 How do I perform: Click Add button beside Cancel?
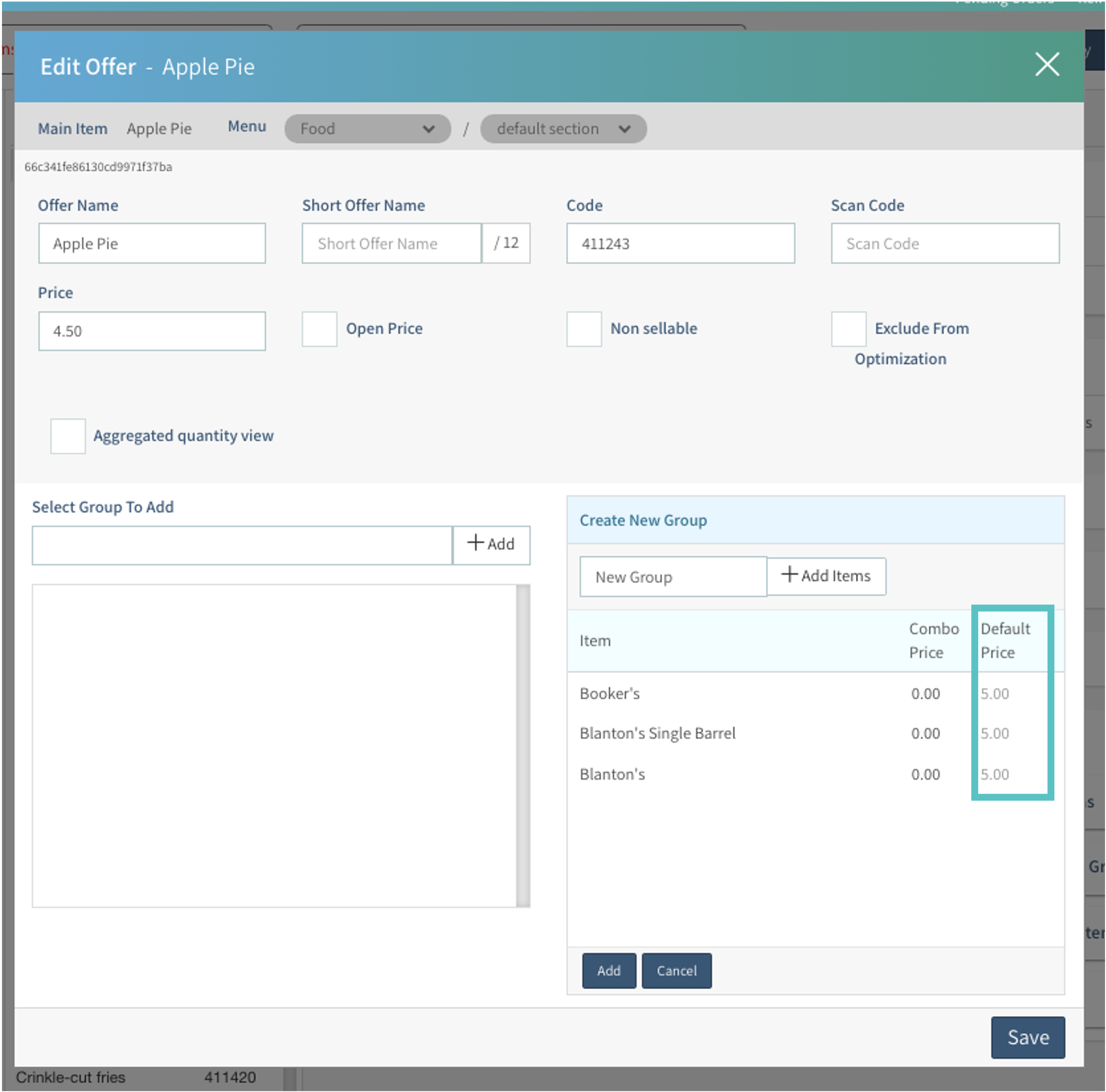[x=609, y=971]
